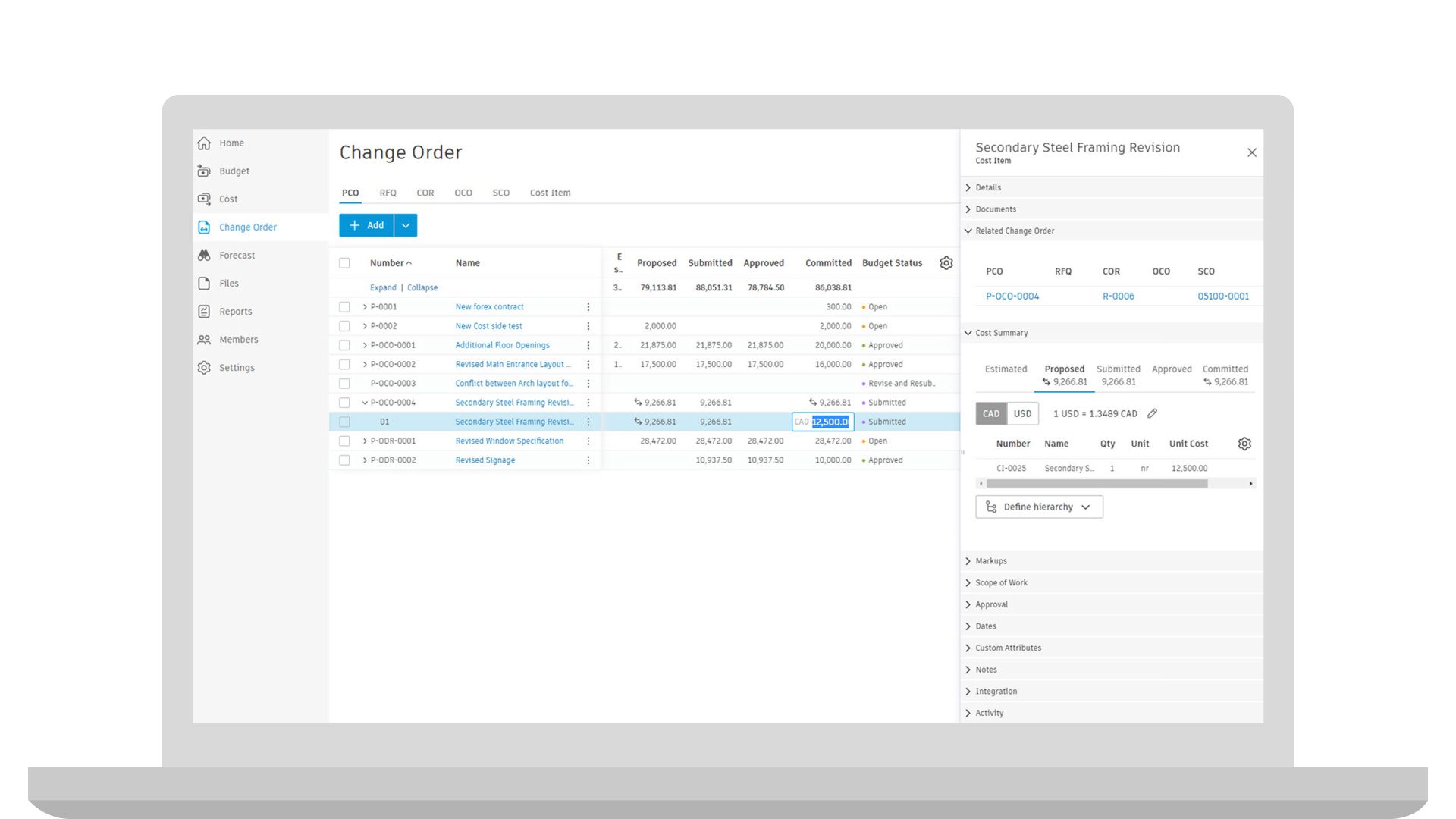Image resolution: width=1456 pixels, height=819 pixels.
Task: Open the Cost Item tab
Action: 550,193
